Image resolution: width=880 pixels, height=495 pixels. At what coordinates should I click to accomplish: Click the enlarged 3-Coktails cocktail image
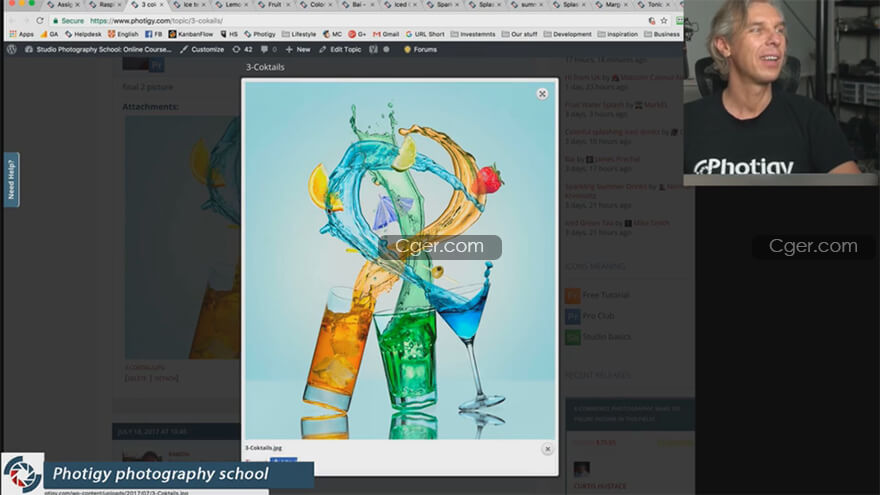[400, 260]
